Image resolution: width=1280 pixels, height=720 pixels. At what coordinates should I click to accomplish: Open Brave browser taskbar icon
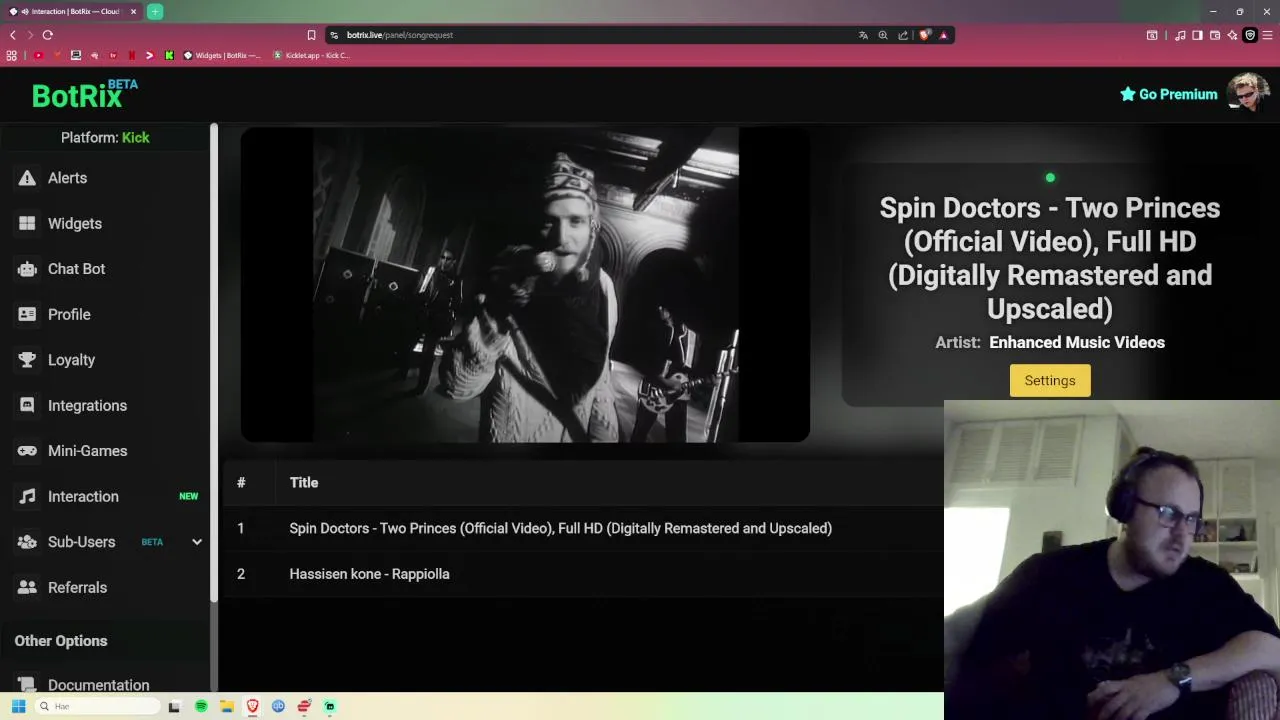[253, 706]
